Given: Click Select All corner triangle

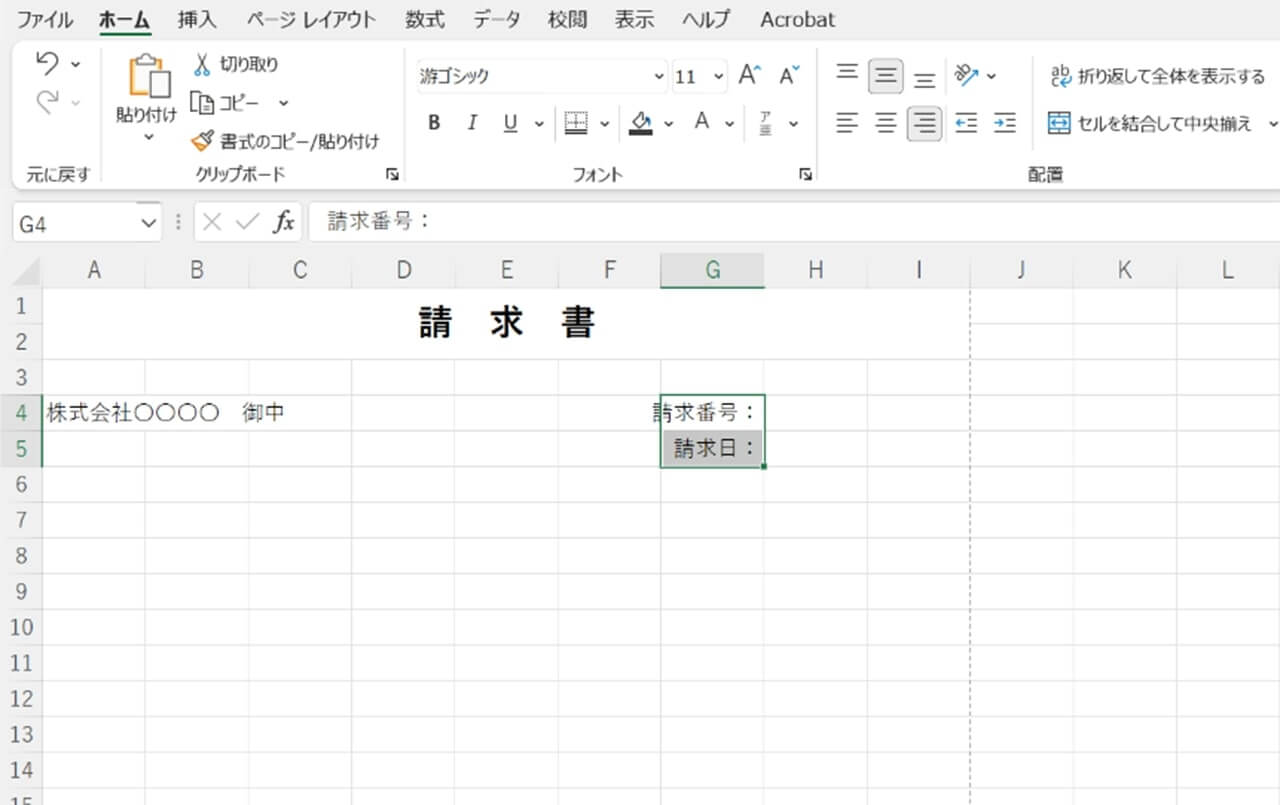Looking at the screenshot, I should coord(27,272).
